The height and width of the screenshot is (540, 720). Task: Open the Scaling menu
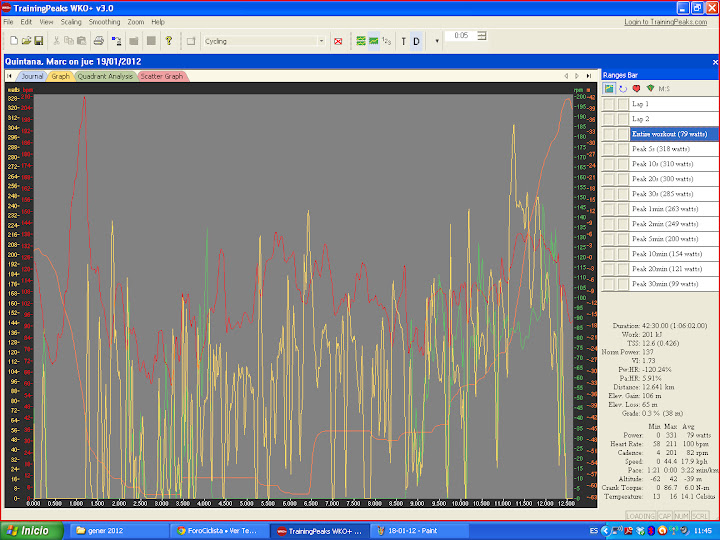[x=71, y=22]
